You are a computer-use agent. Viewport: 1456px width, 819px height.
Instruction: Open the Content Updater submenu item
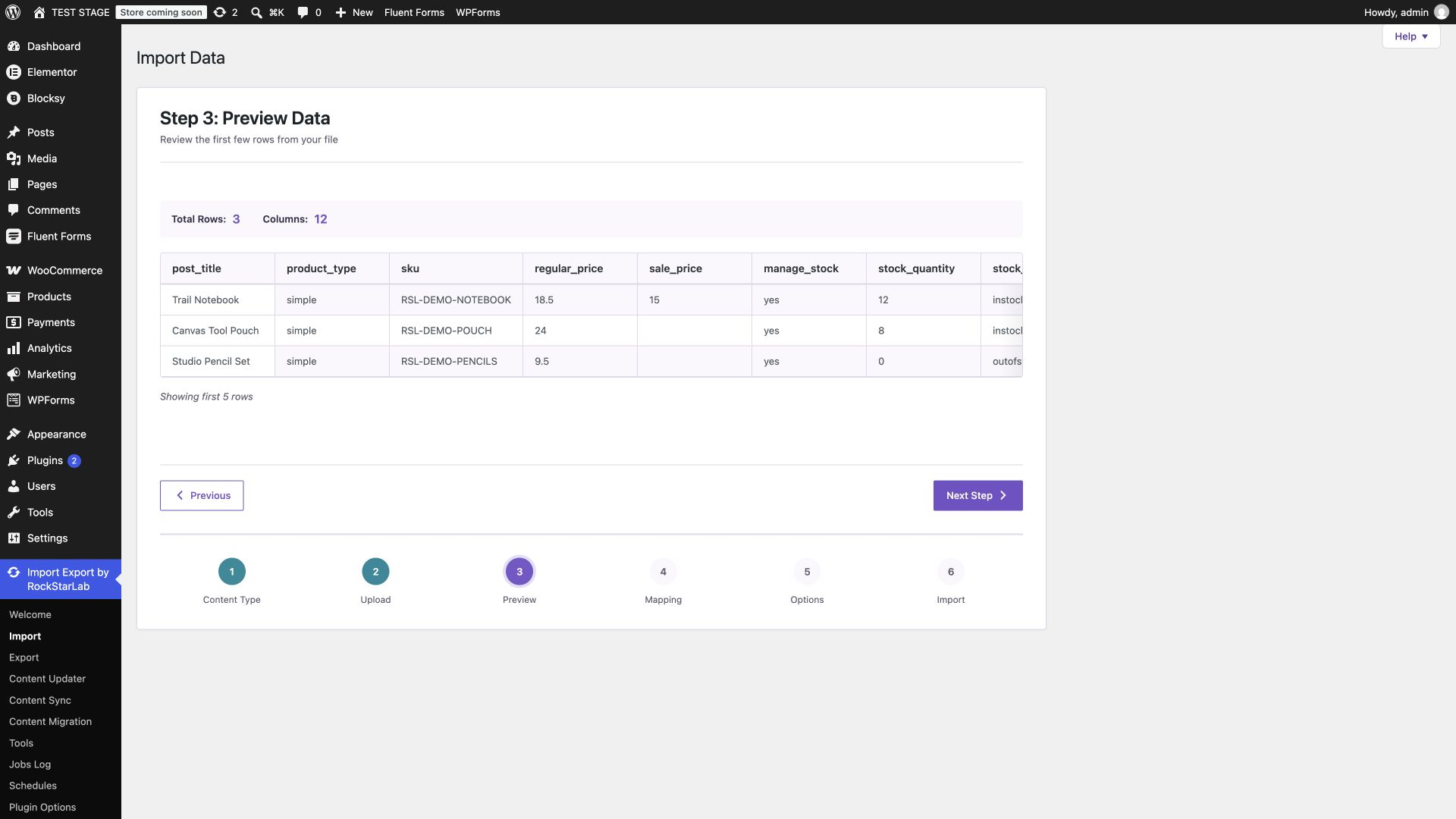pyautogui.click(x=47, y=679)
